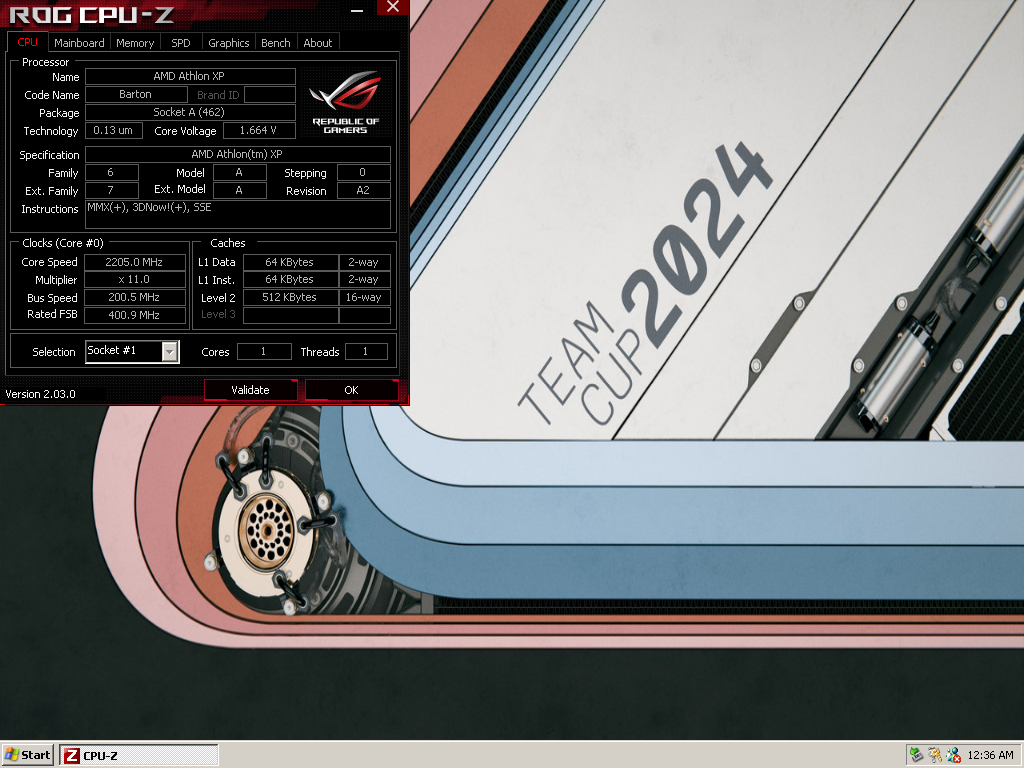Click the Stepping value 0
1024x768 pixels.
pyautogui.click(x=364, y=172)
